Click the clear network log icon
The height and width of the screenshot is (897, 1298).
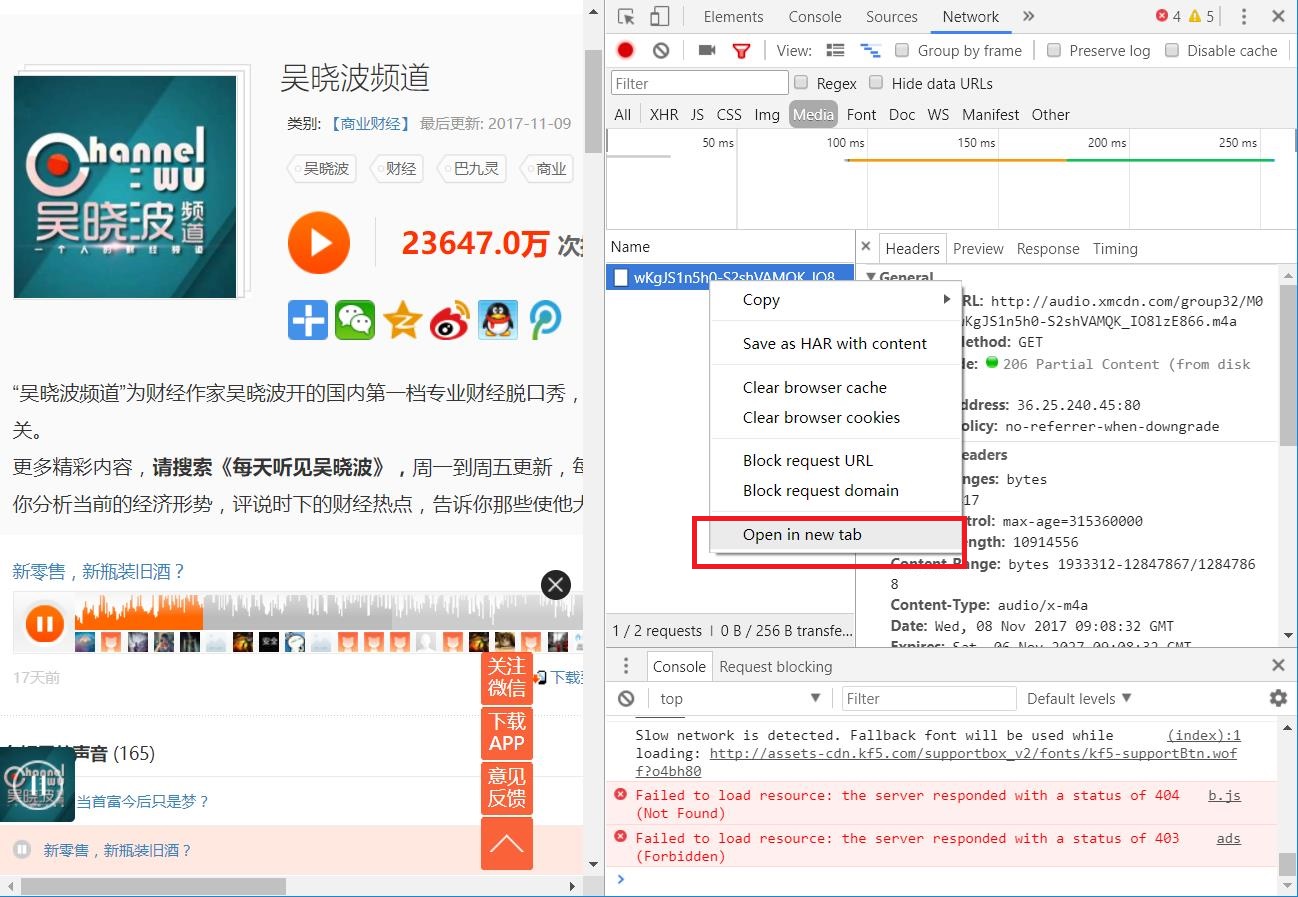(x=661, y=50)
